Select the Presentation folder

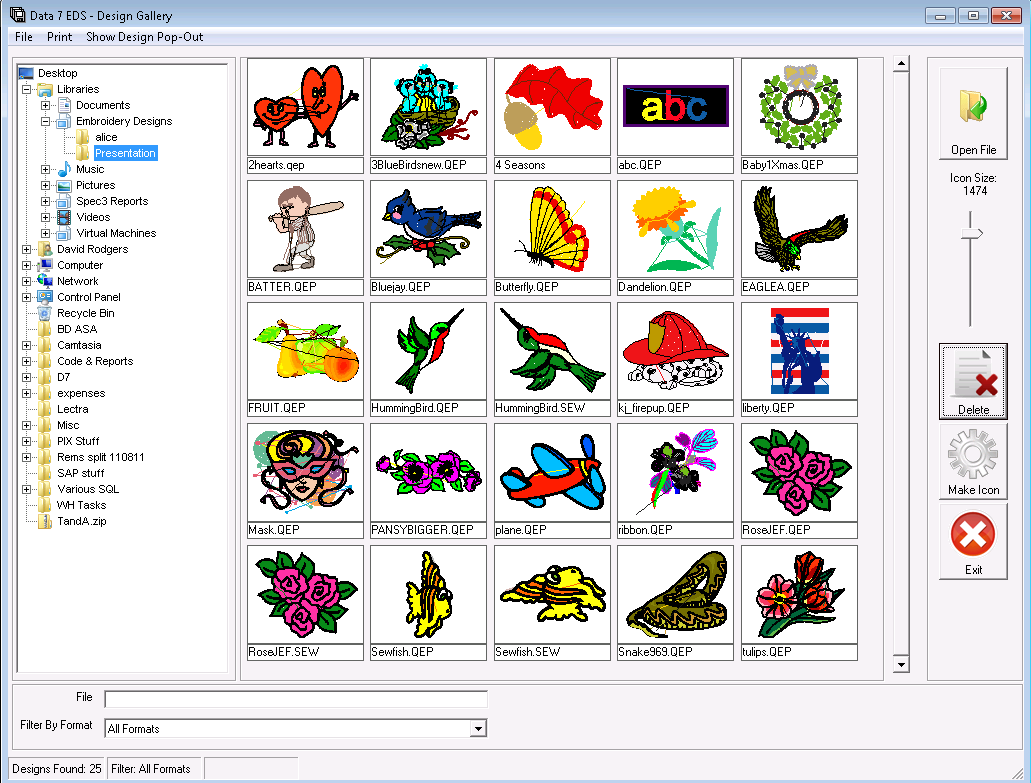tap(125, 153)
